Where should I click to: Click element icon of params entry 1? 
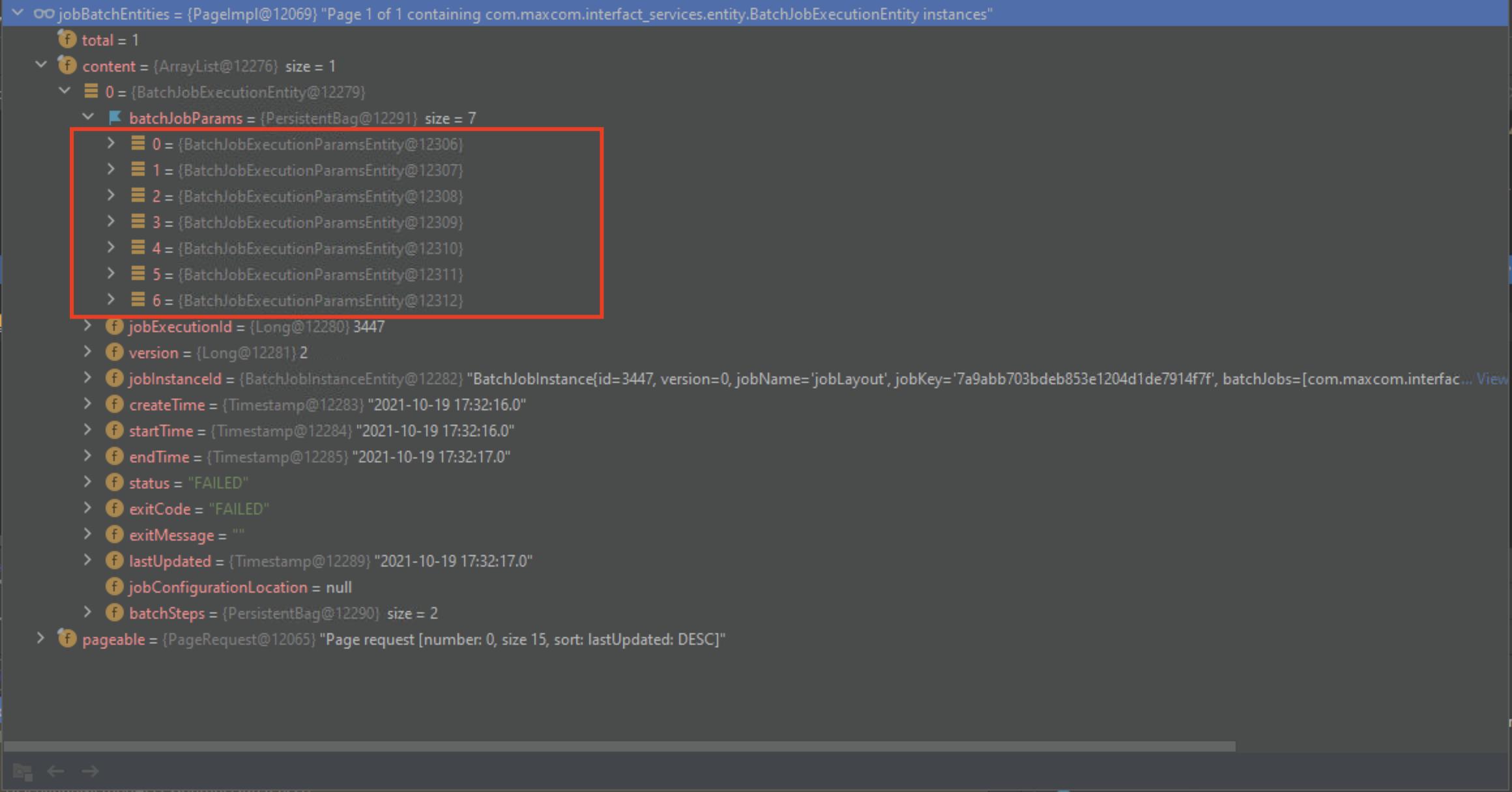pyautogui.click(x=138, y=169)
